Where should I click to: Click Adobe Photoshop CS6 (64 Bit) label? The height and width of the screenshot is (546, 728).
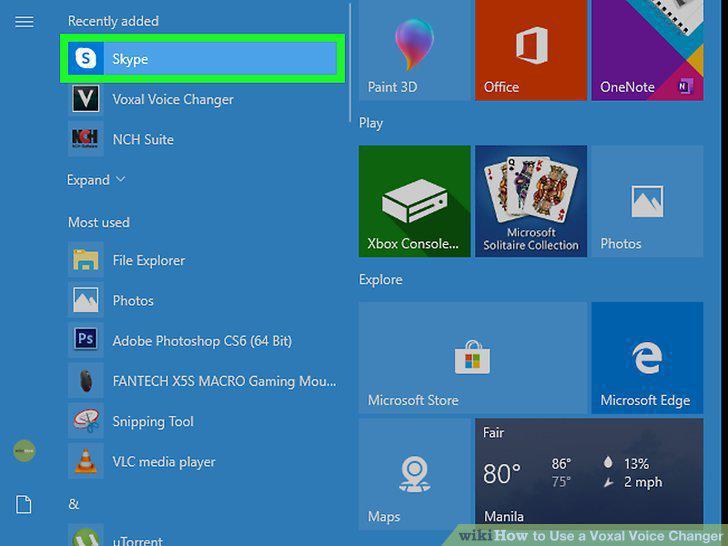pos(202,341)
